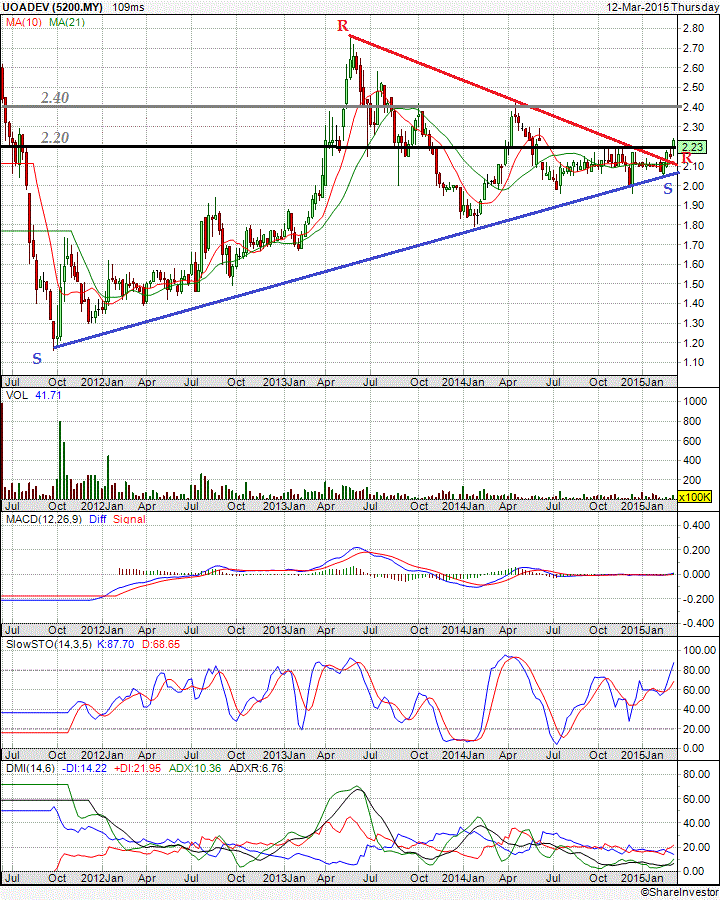The image size is (720, 900).
Task: Click 2012Jan on the MACD panel time axis
Action: [102, 630]
